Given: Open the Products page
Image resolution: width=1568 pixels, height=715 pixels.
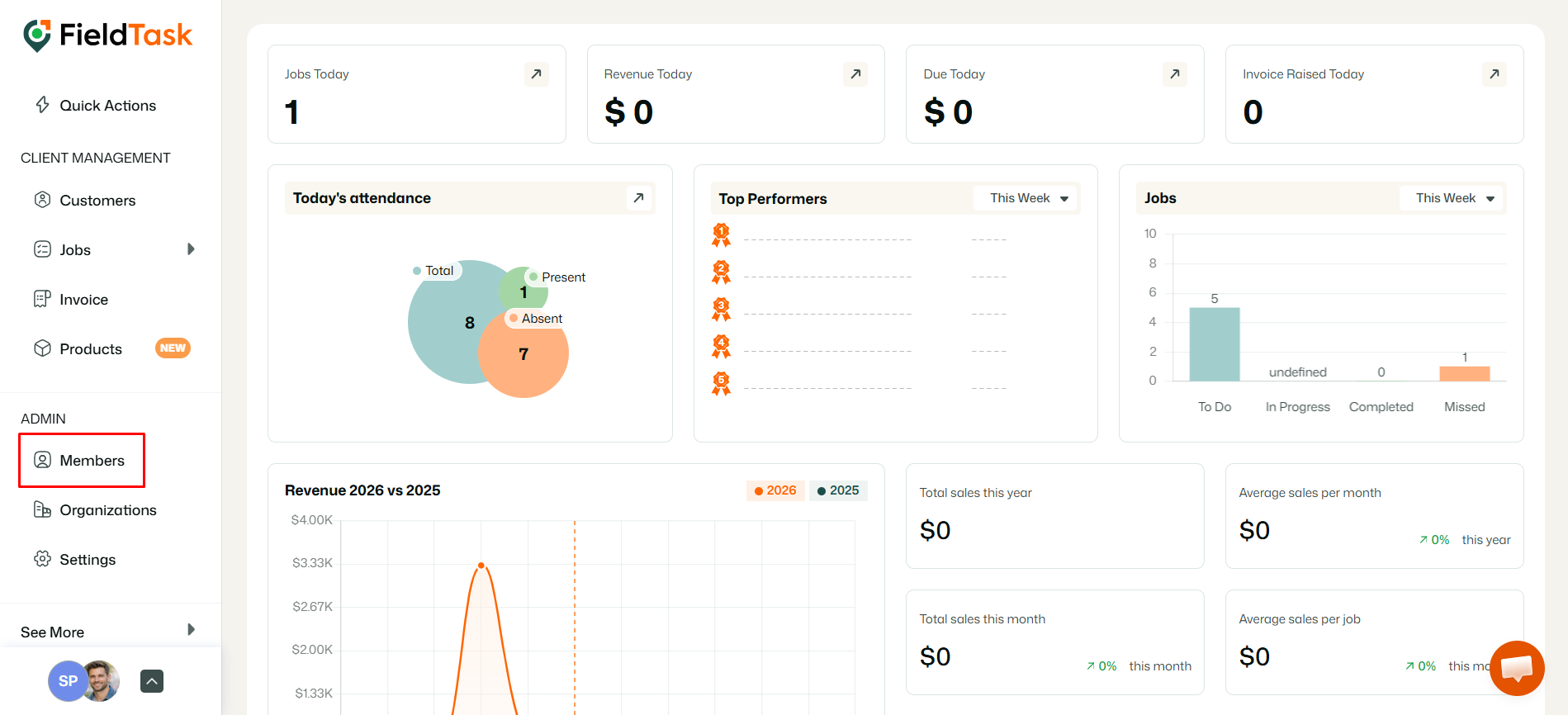Looking at the screenshot, I should (91, 349).
